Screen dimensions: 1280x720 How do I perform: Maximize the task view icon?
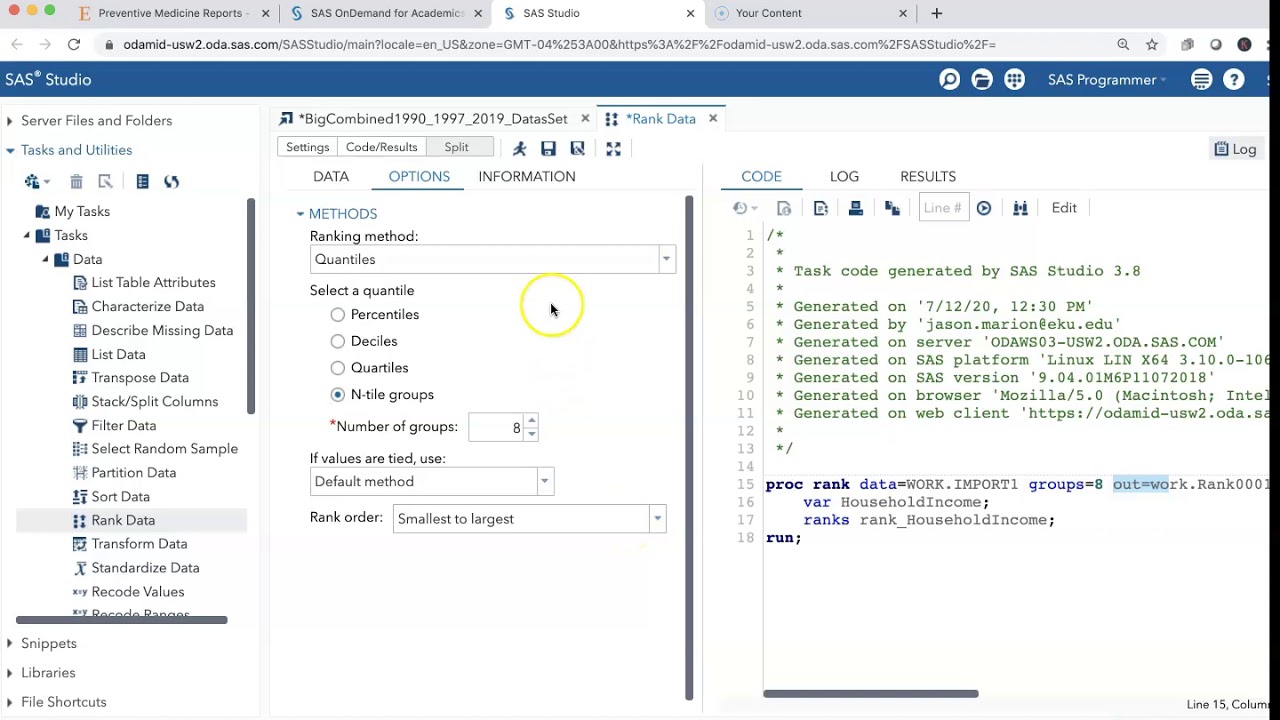613,148
